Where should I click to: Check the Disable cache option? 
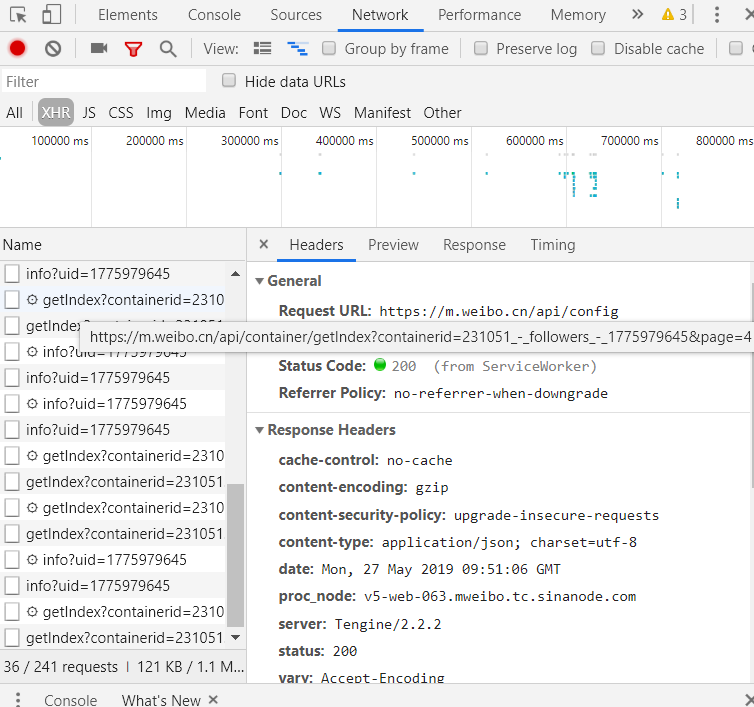point(598,48)
